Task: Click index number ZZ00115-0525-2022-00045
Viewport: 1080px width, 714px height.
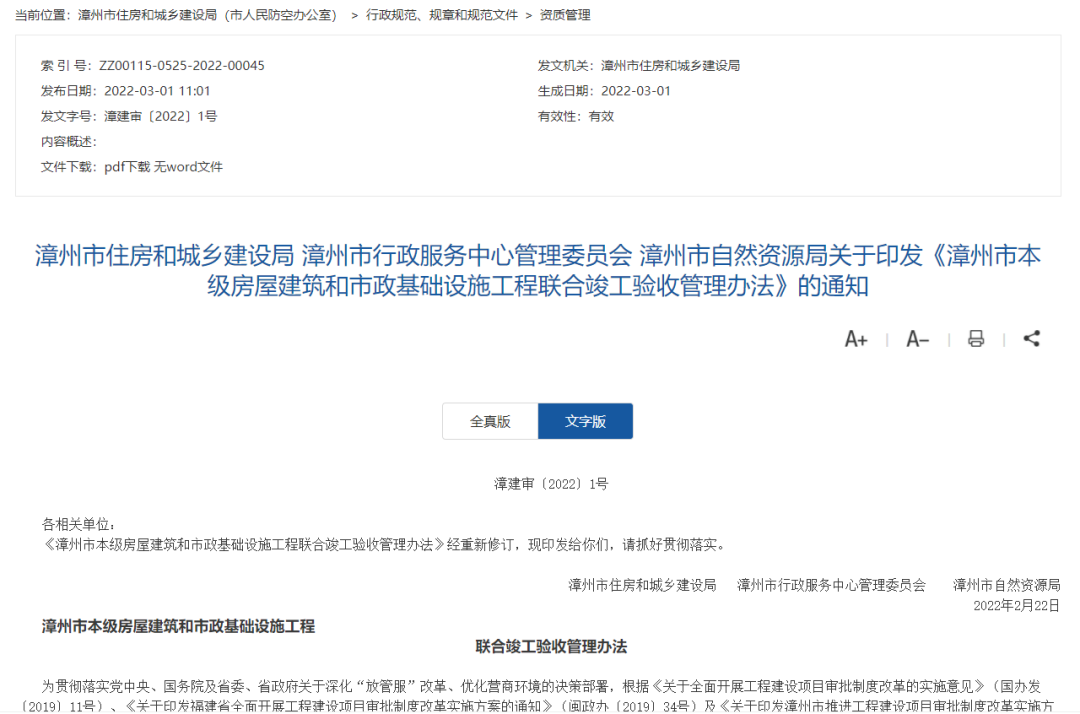Action: pyautogui.click(x=182, y=66)
